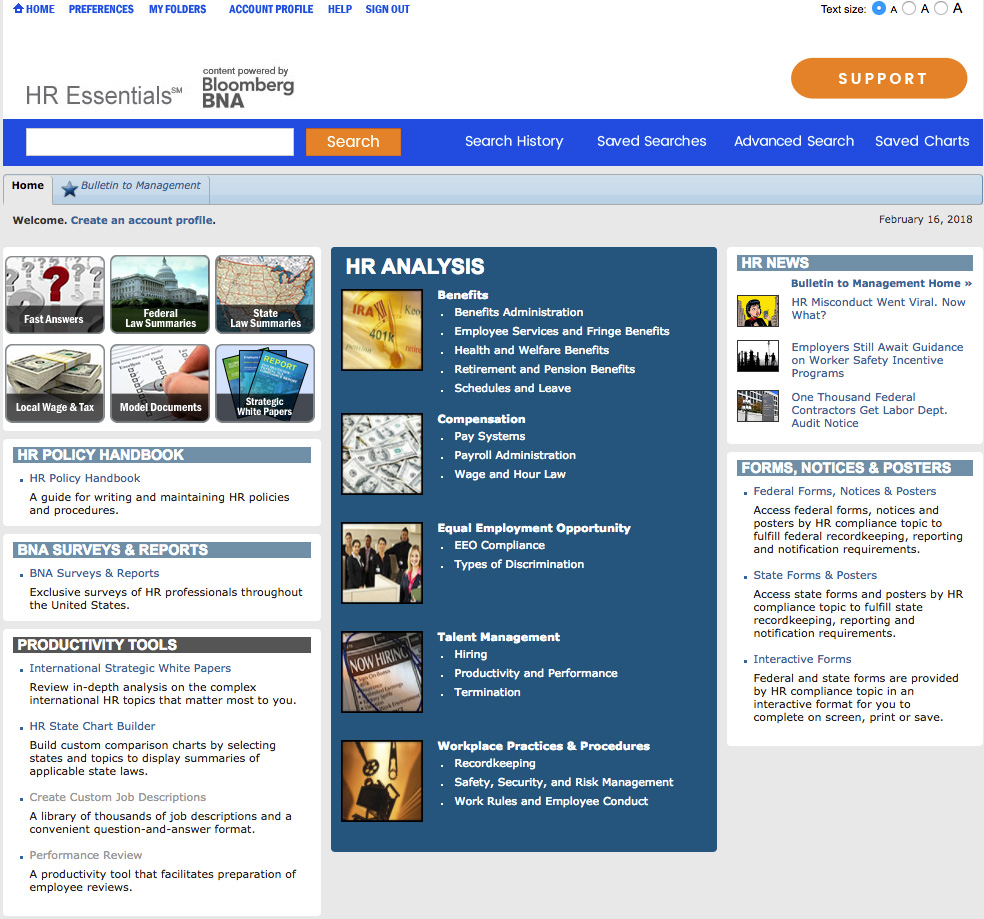Open Productivity and Performance topic
Screen dimensions: 984x919
536,673
